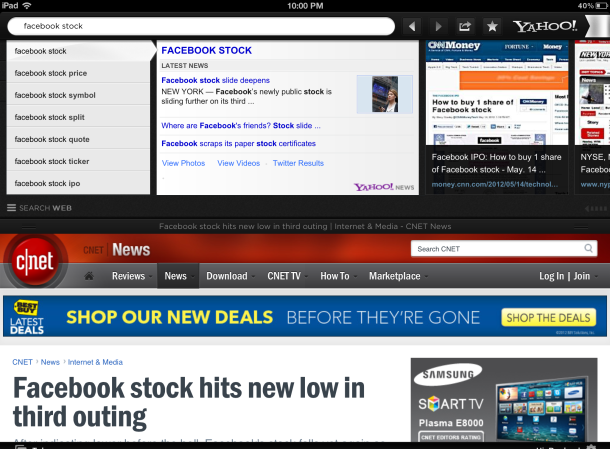Image resolution: width=610 pixels, height=449 pixels.
Task: Click View Videos link
Action: (238, 163)
